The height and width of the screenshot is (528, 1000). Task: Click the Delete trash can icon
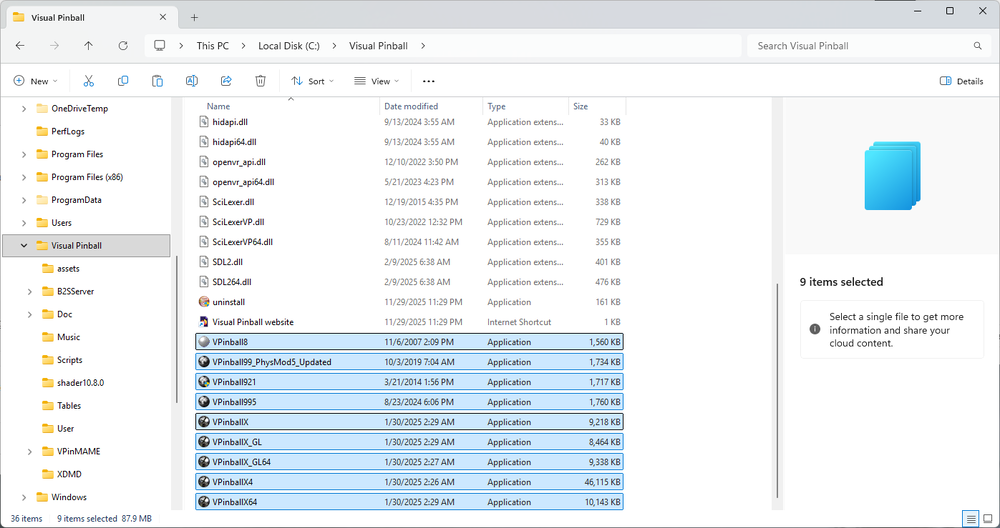[260, 81]
